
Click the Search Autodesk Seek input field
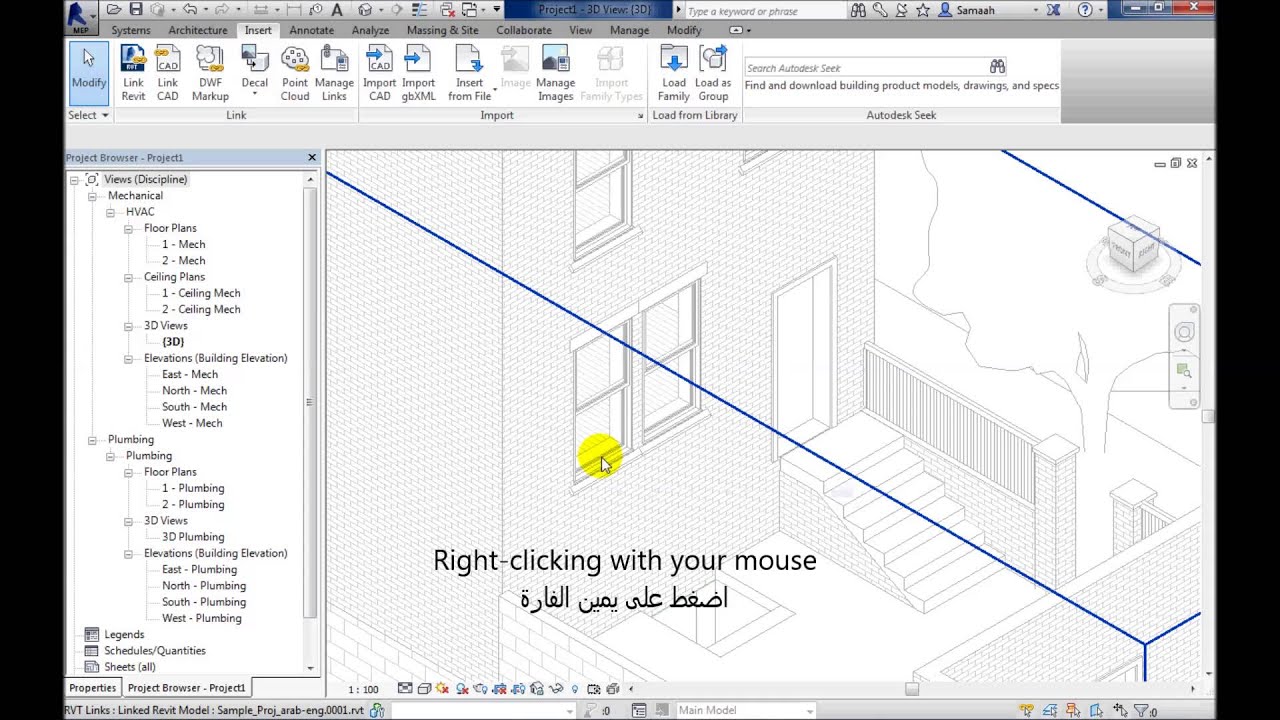[x=866, y=68]
